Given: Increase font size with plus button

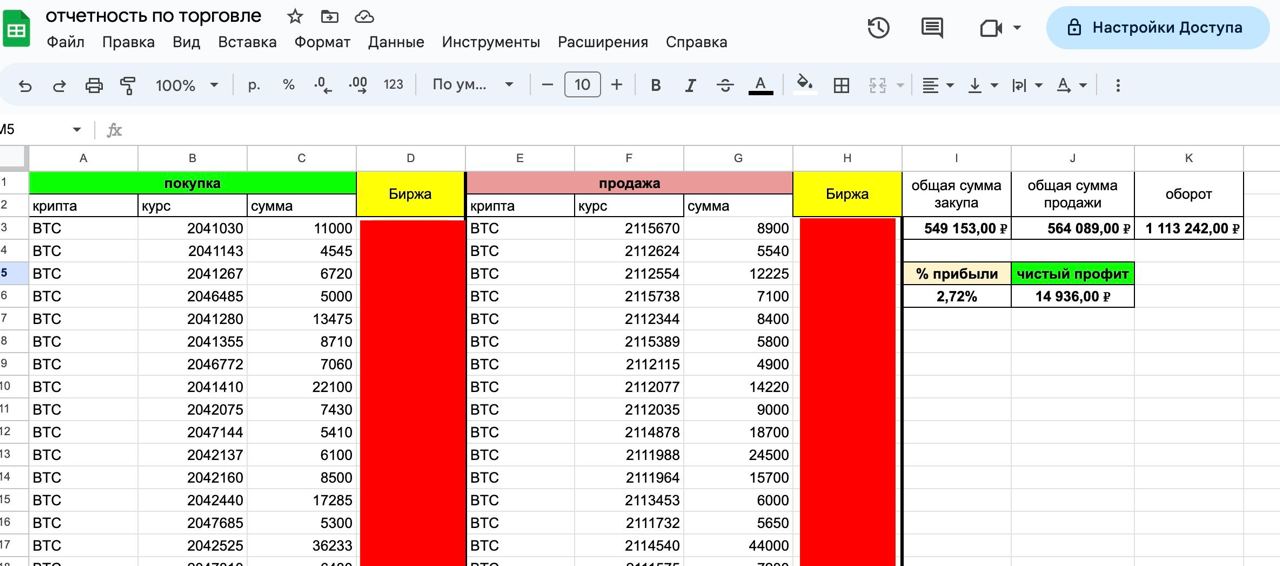Looking at the screenshot, I should pos(616,85).
